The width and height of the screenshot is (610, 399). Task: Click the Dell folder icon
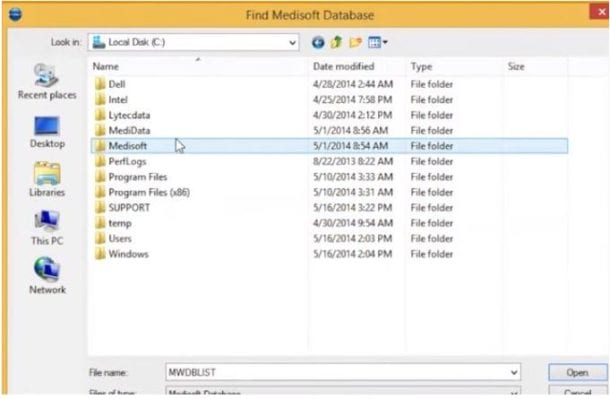point(100,84)
